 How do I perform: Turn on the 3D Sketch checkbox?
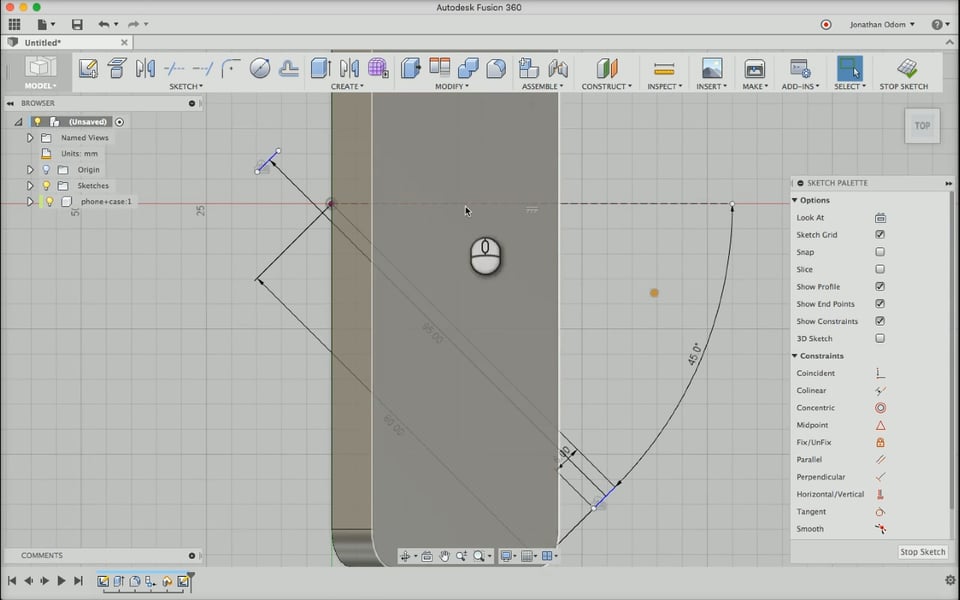[880, 339]
